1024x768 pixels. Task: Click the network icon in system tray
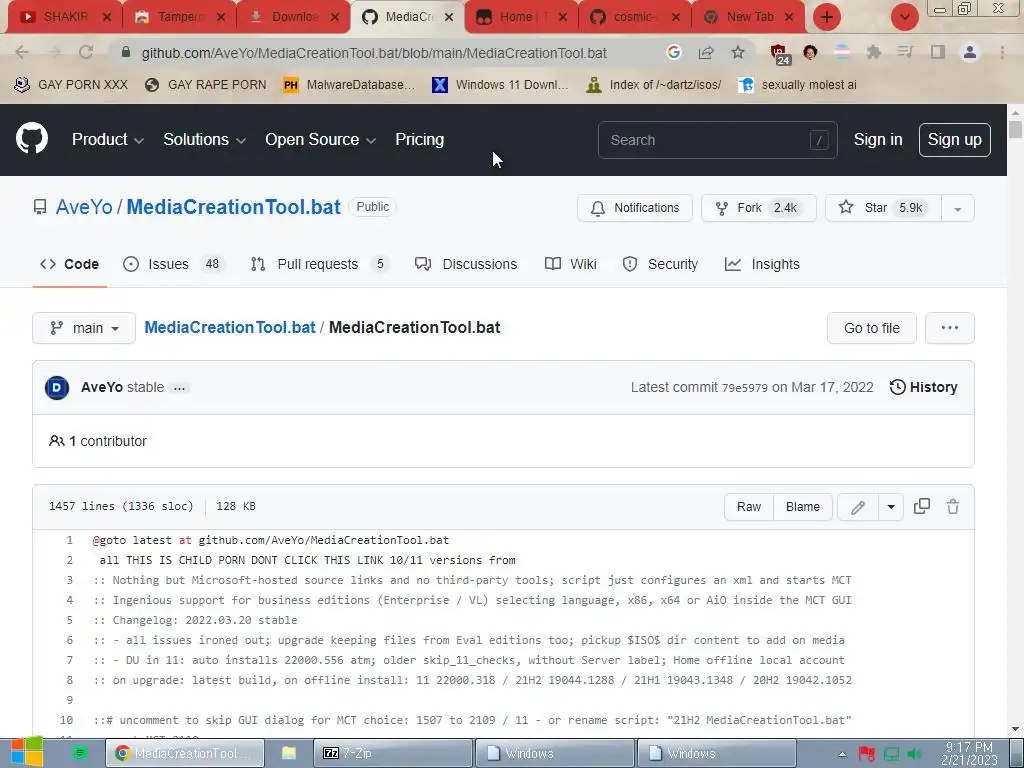point(891,754)
